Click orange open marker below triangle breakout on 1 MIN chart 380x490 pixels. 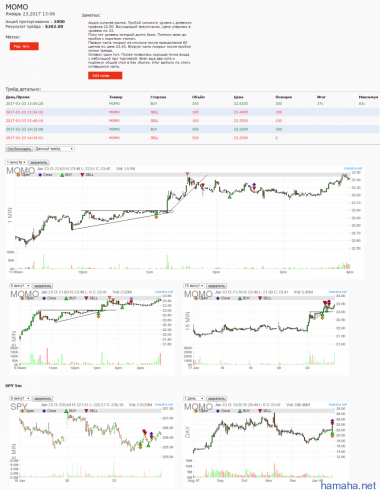pos(156,217)
